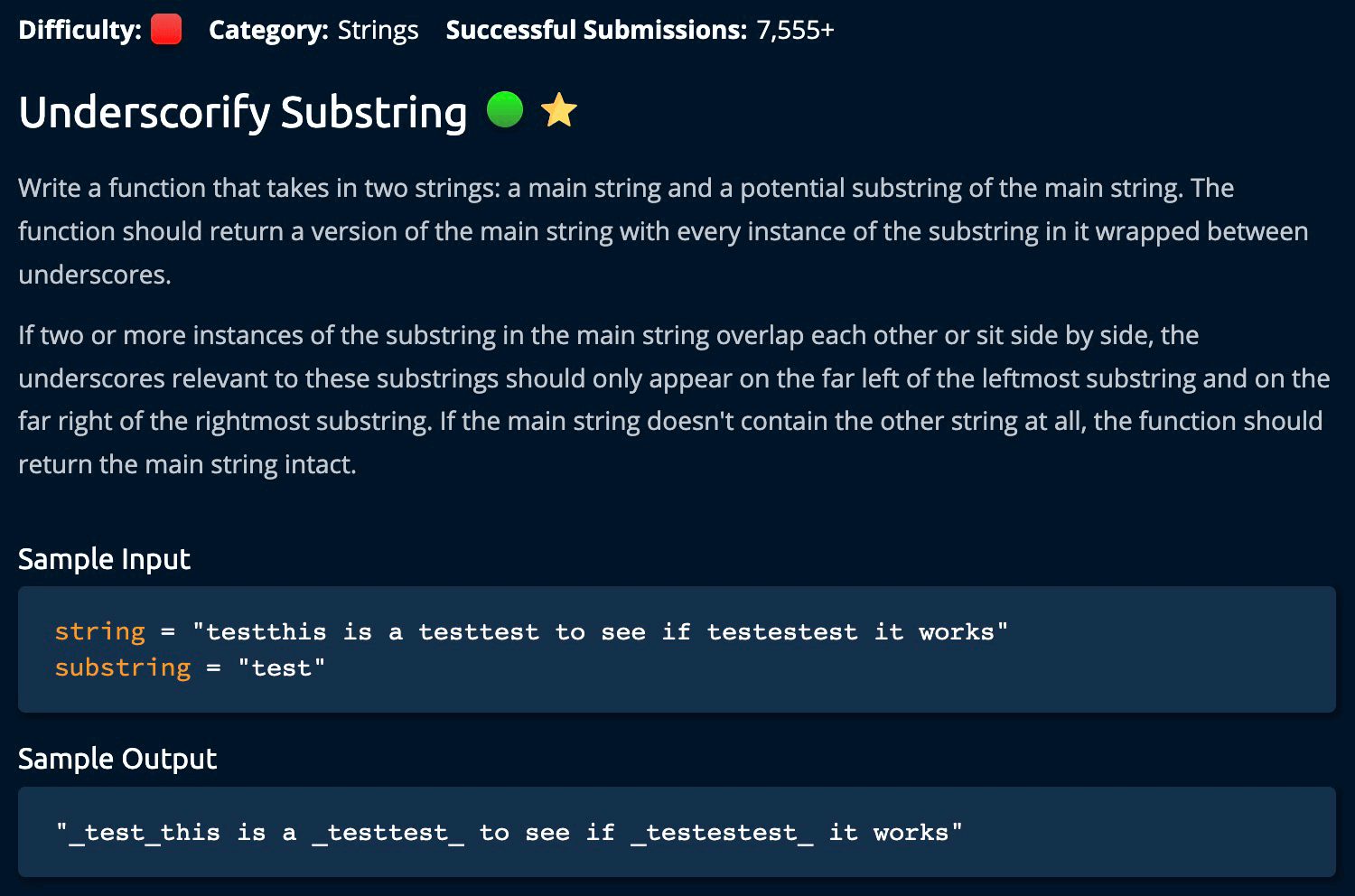1355x896 pixels.
Task: Click the paragraph starting 'If two or more'
Action: pos(674,399)
